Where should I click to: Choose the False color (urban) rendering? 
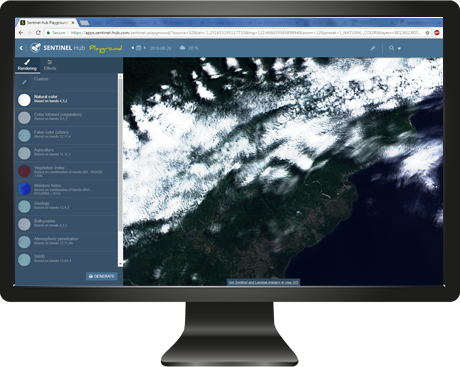[x=67, y=135]
